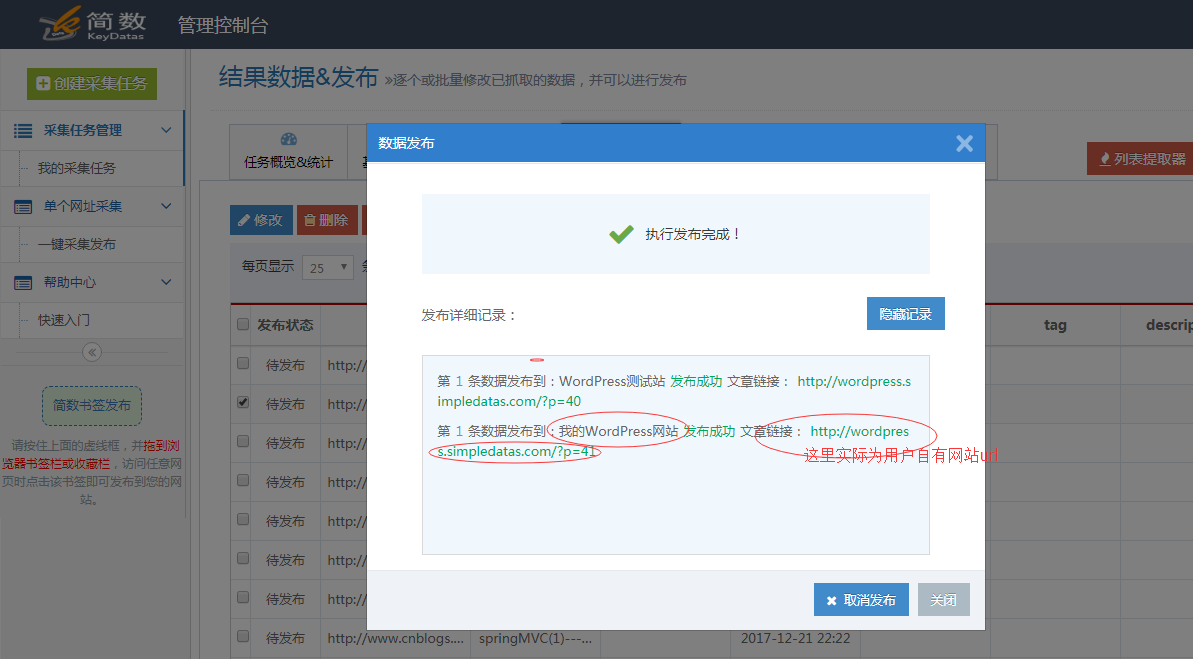Open 我的采集任务
The image size is (1193, 659).
point(77,168)
